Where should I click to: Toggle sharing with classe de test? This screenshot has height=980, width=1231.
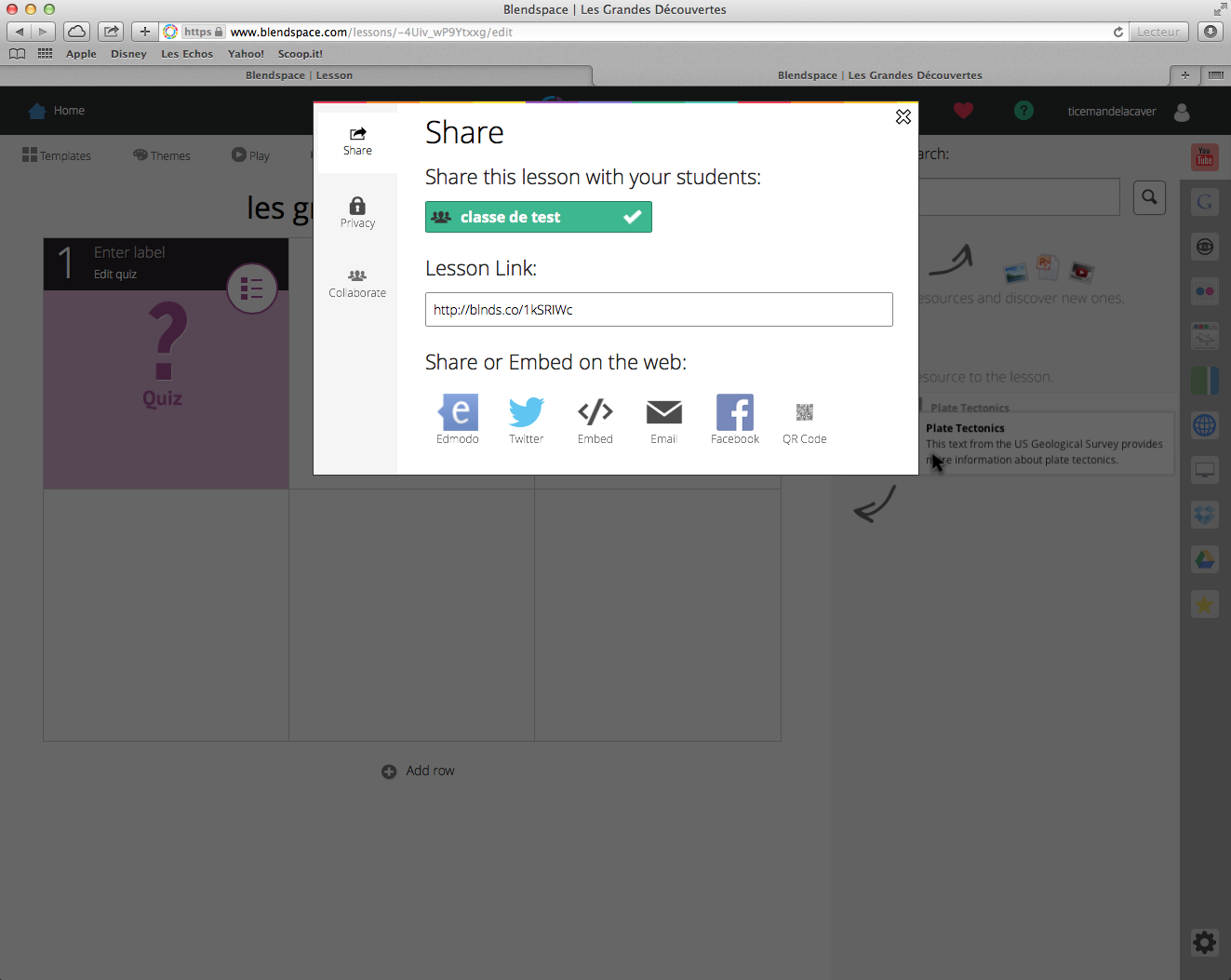point(538,217)
